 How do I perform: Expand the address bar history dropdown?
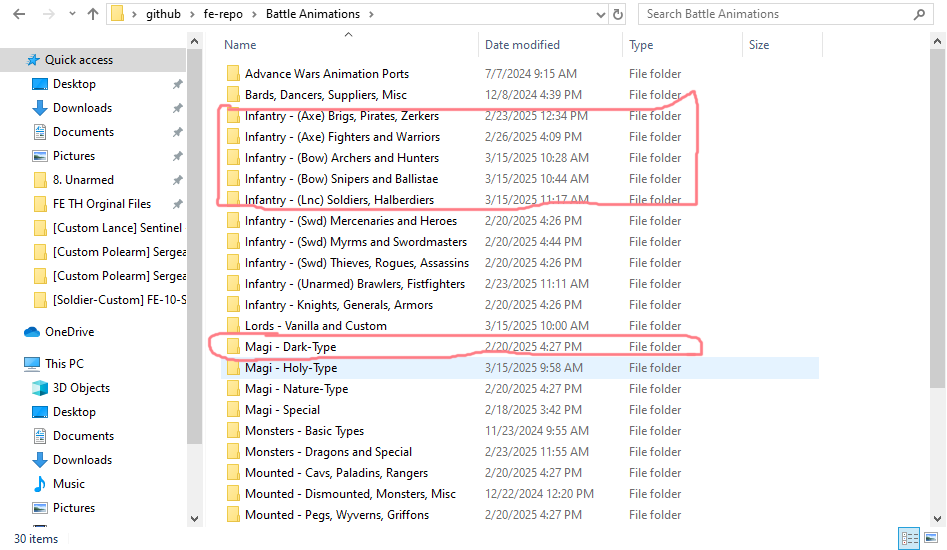598,14
